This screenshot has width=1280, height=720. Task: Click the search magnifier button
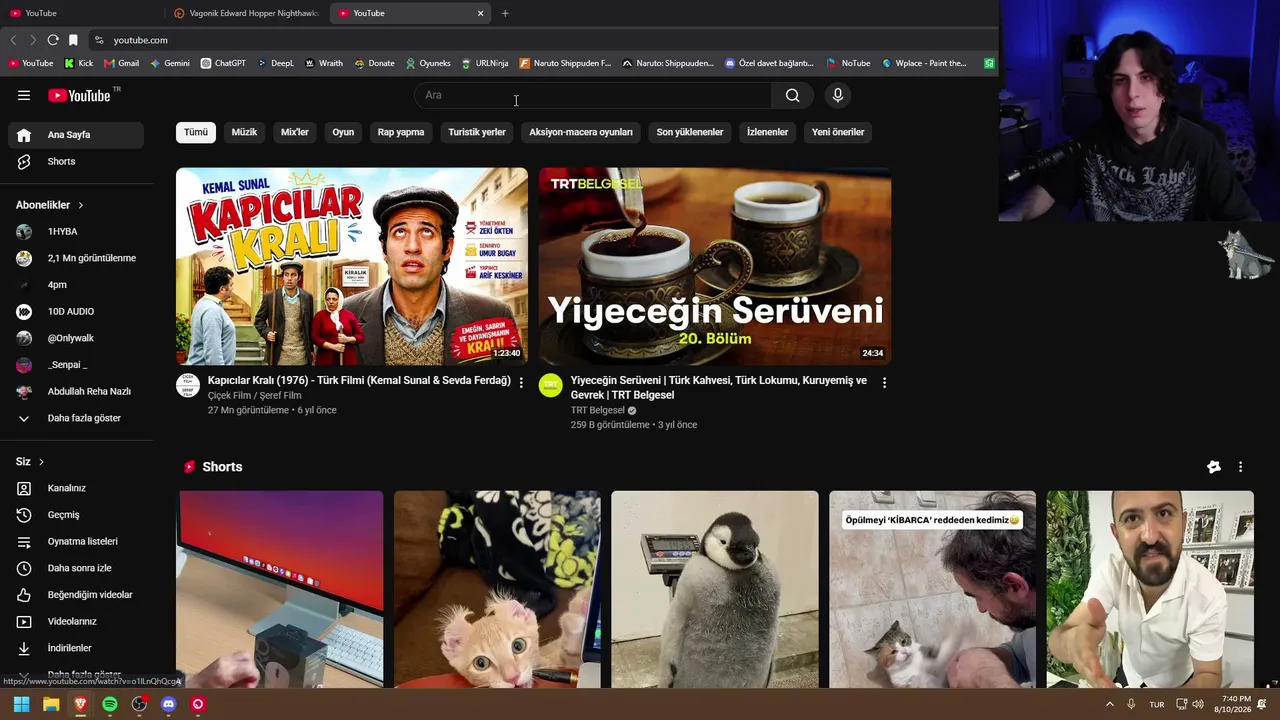coord(792,95)
